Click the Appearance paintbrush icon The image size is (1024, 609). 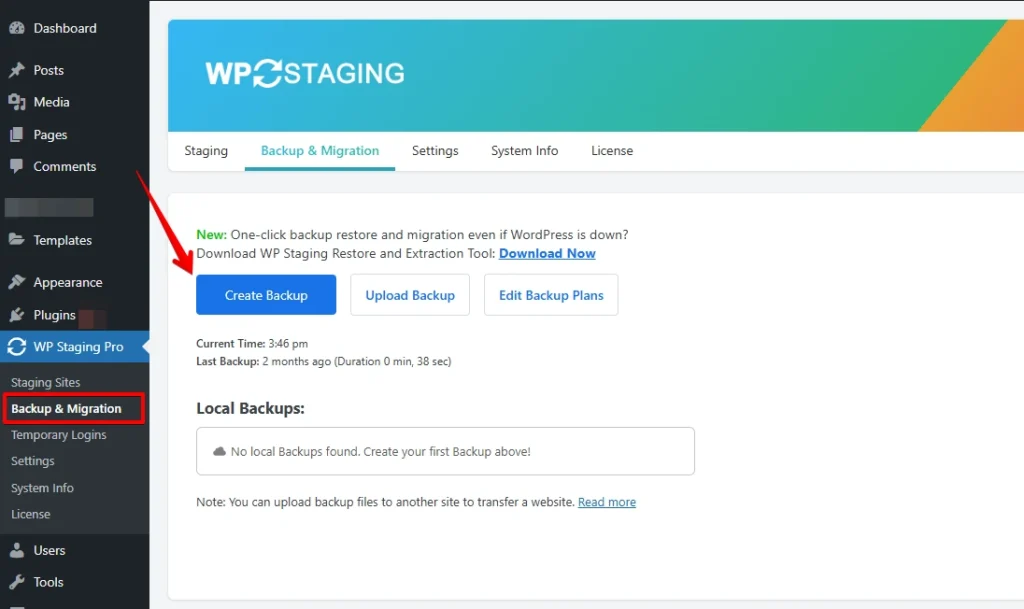(17, 282)
